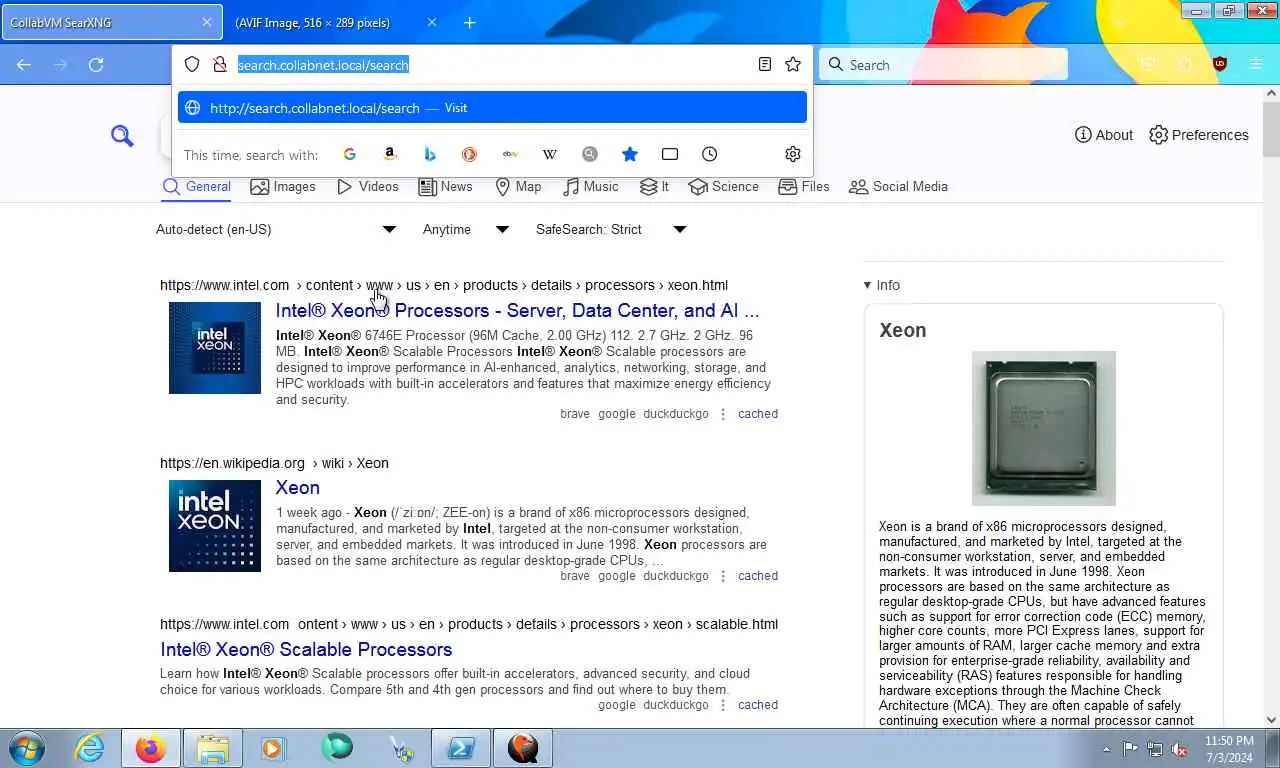This screenshot has width=1280, height=768.
Task: Open PowerShell from the taskbar
Action: pos(460,748)
